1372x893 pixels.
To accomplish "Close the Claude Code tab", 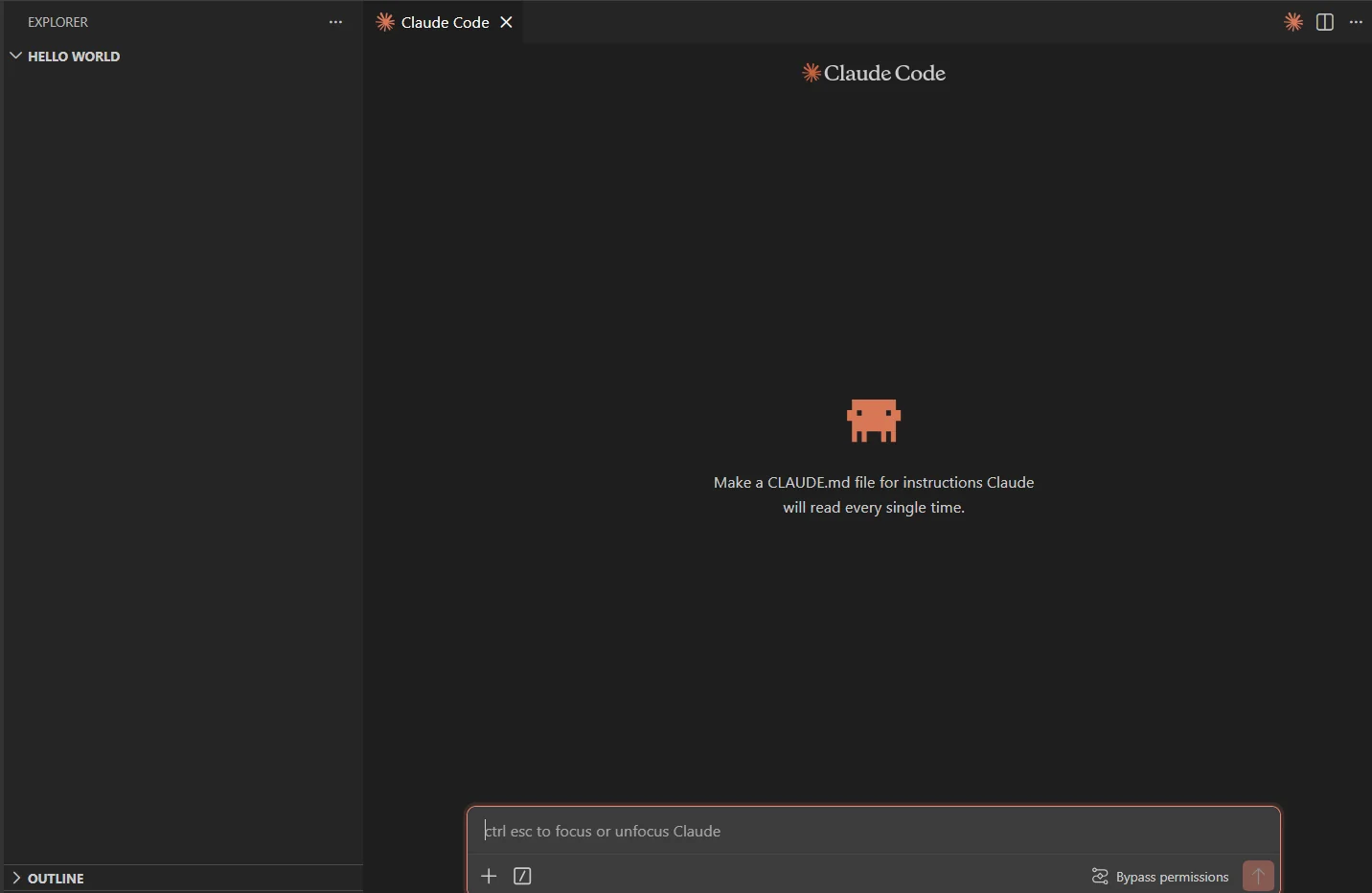I will coord(507,22).
